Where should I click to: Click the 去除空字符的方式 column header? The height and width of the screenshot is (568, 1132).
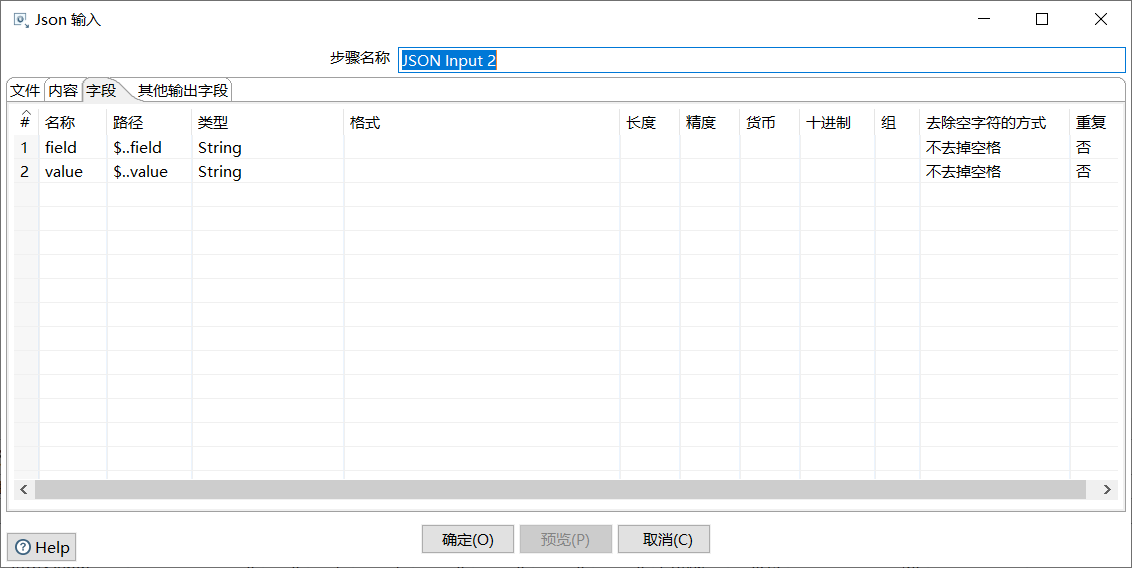click(994, 123)
